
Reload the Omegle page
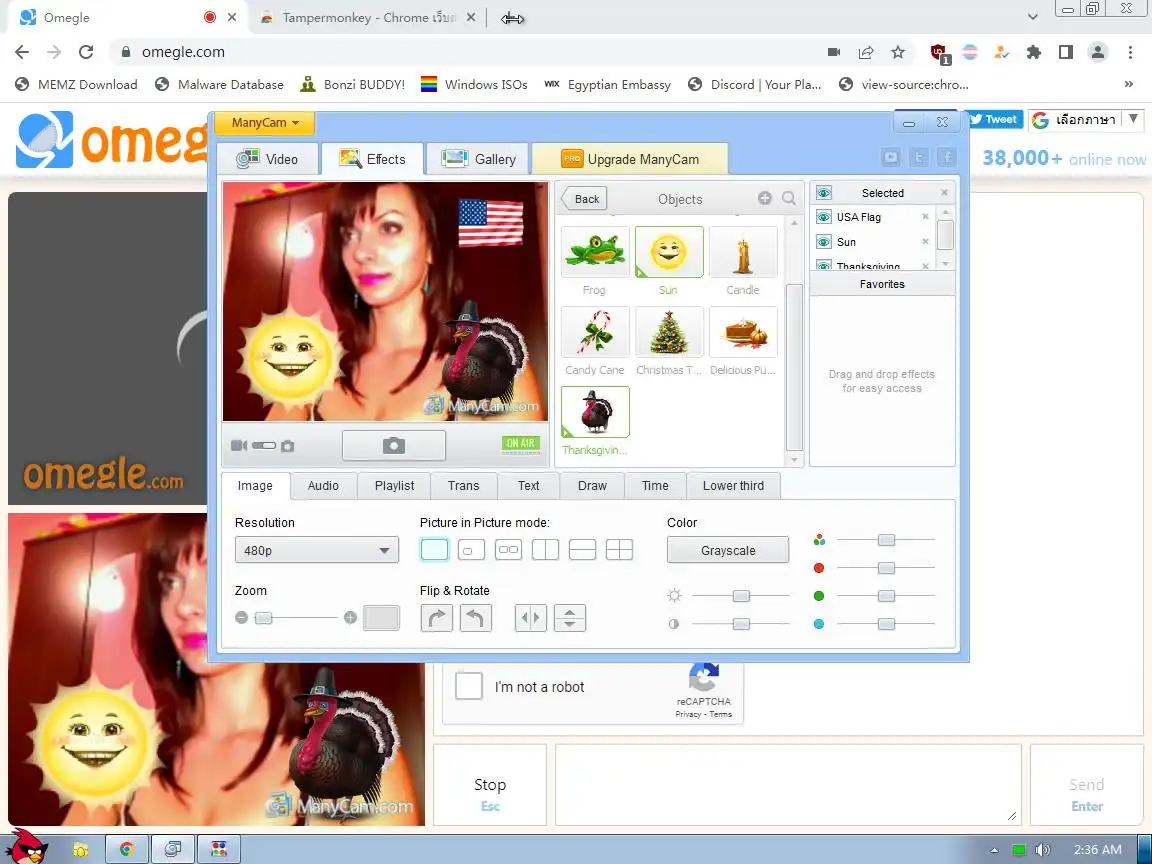(86, 51)
